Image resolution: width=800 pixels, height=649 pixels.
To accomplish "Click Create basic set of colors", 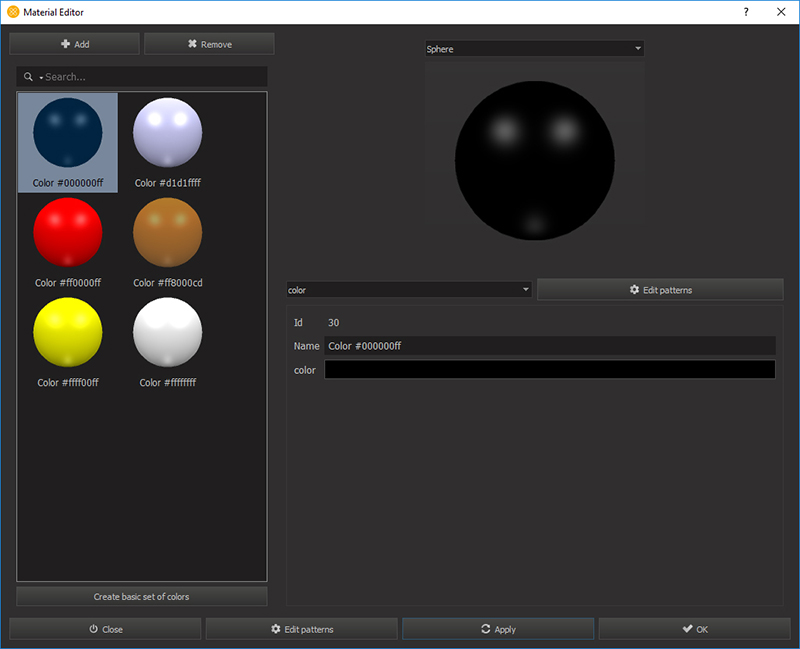I will pyautogui.click(x=142, y=596).
